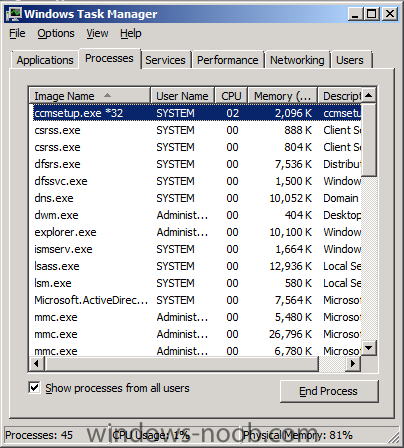
Task: Open the Options menu
Action: click(x=56, y=33)
